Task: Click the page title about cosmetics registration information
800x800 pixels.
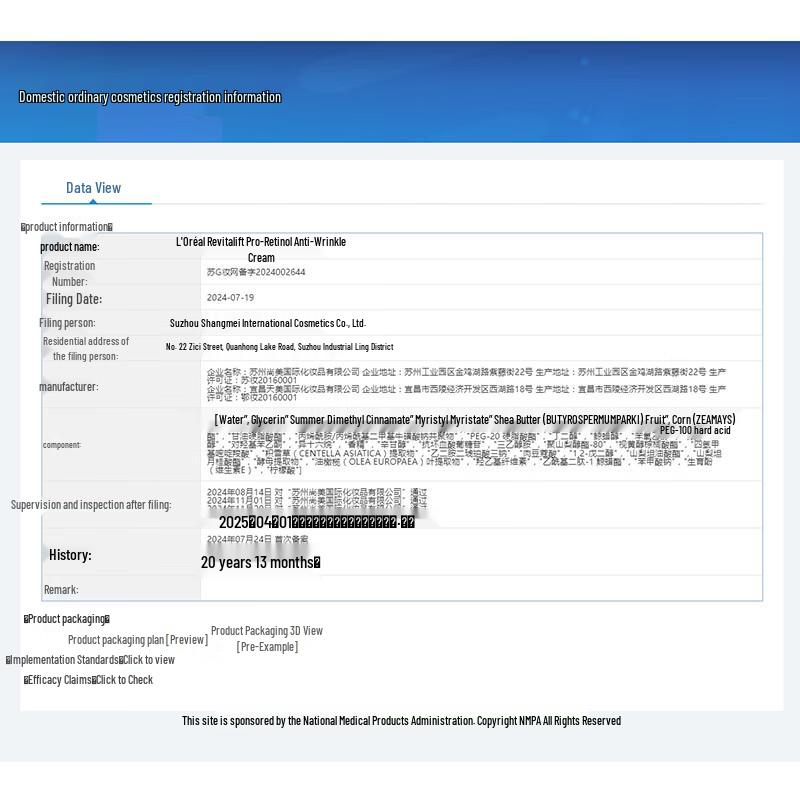Action: (x=150, y=97)
